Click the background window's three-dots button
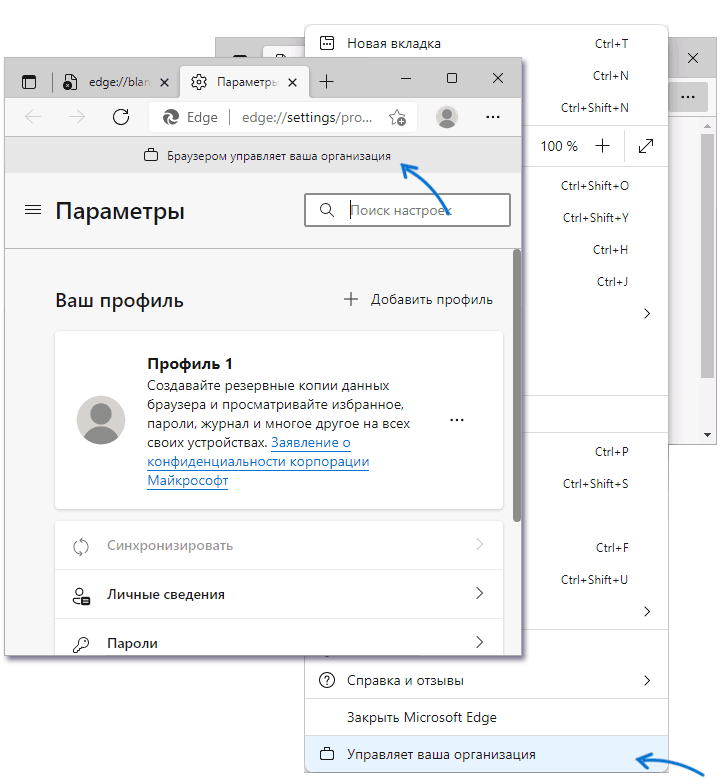Screen dimensions: 722x784 point(688,96)
